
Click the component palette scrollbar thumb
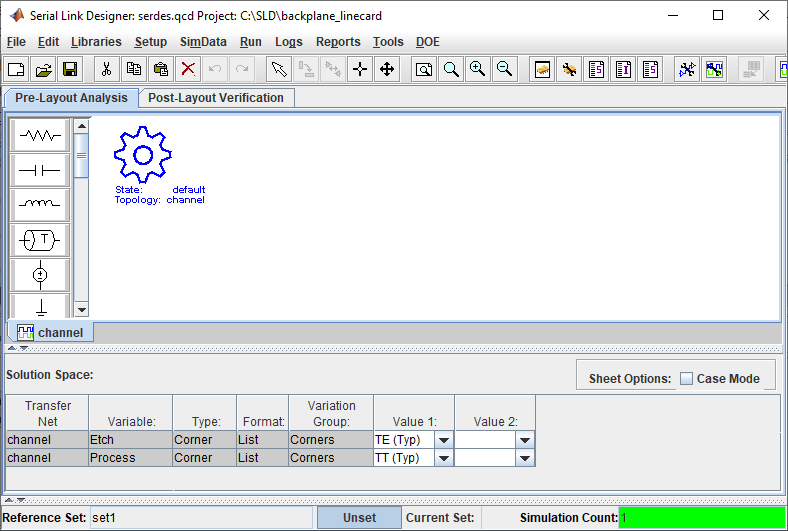(81, 156)
